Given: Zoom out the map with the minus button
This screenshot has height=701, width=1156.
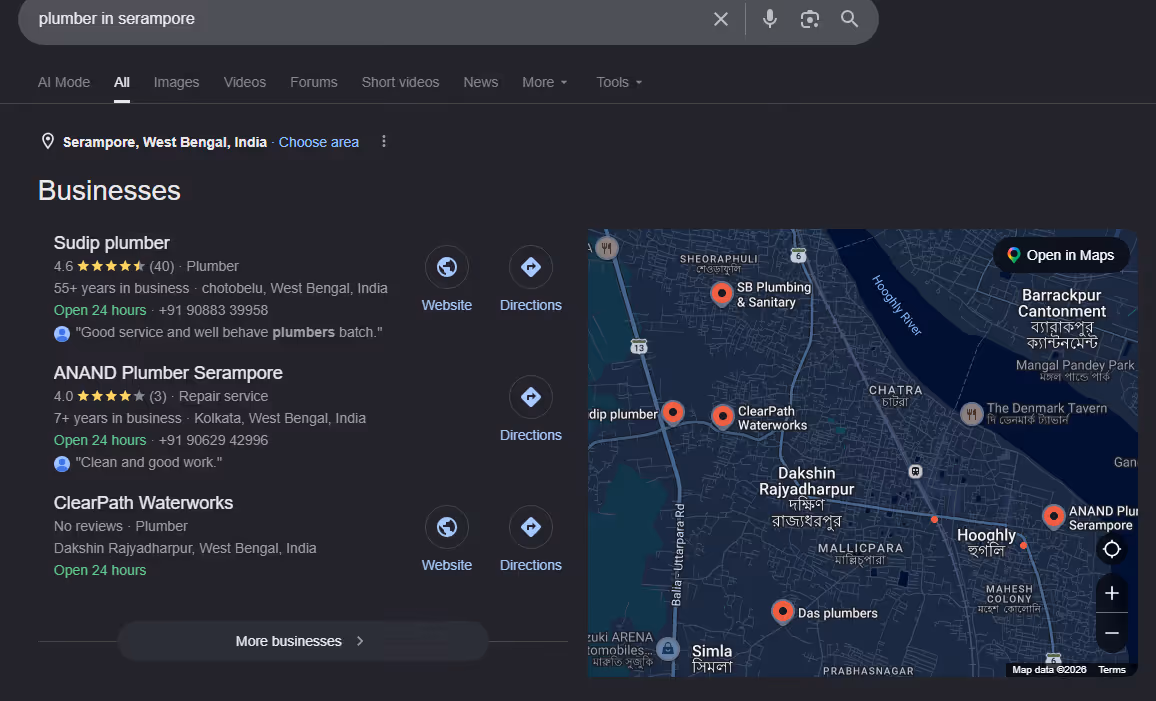Looking at the screenshot, I should point(1112,633).
